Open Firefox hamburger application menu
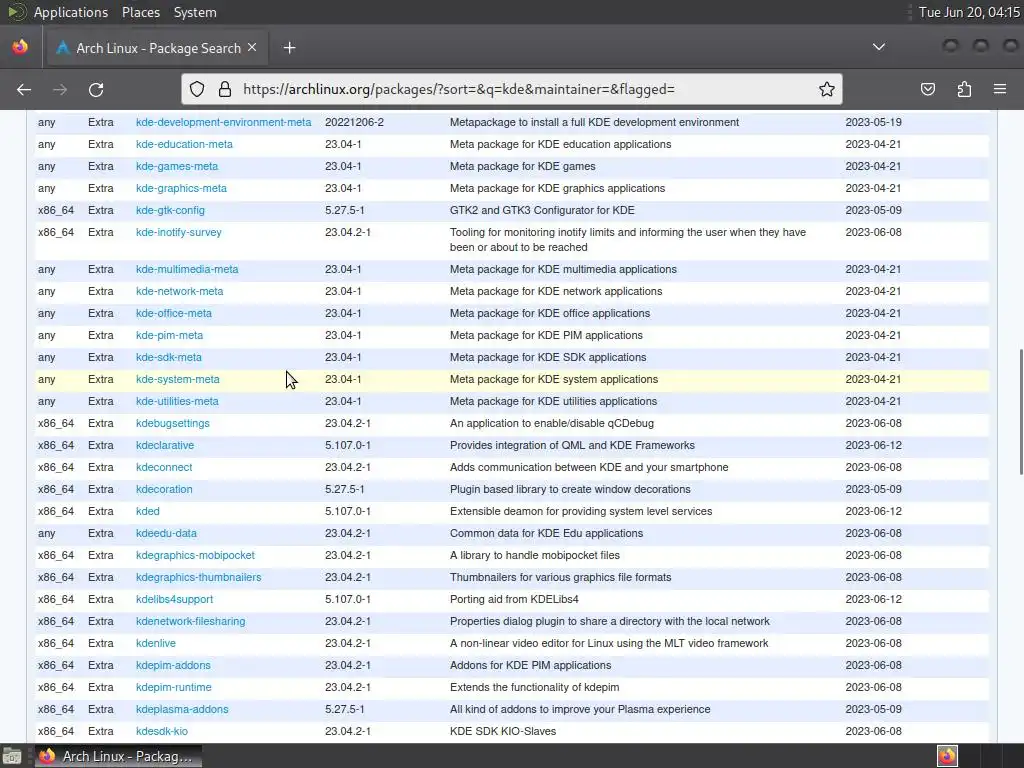Image resolution: width=1024 pixels, height=768 pixels. pos(1000,89)
